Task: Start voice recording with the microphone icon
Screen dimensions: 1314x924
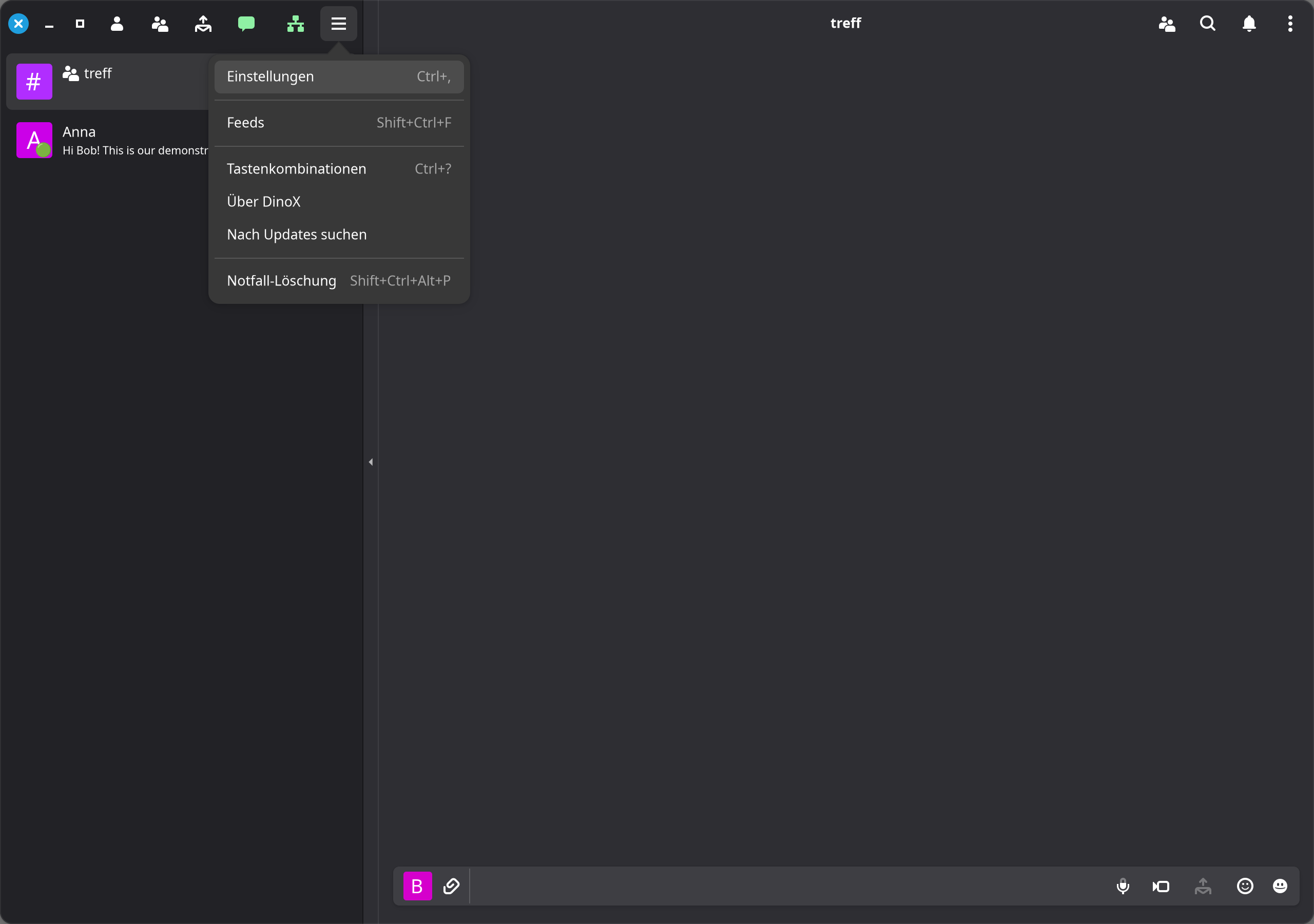Action: click(x=1123, y=886)
